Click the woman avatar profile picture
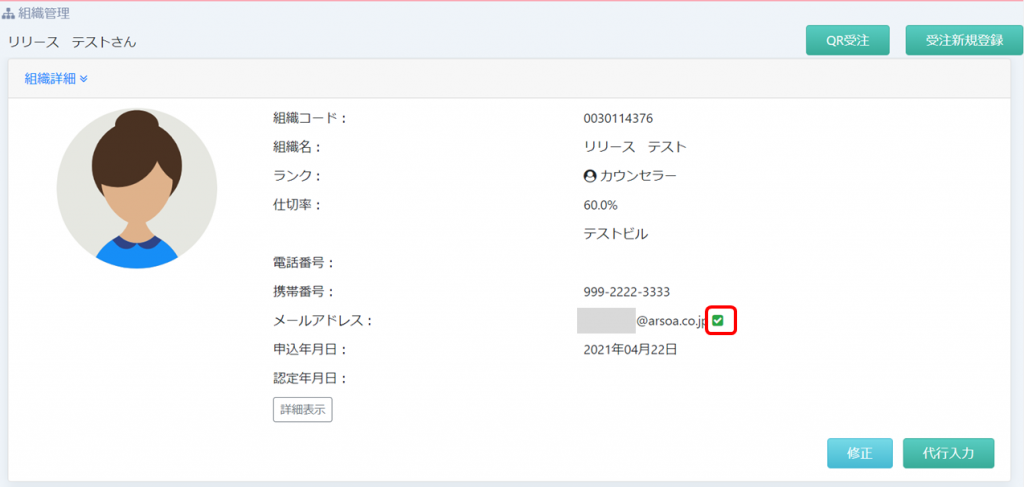The image size is (1024, 487). (x=137, y=189)
